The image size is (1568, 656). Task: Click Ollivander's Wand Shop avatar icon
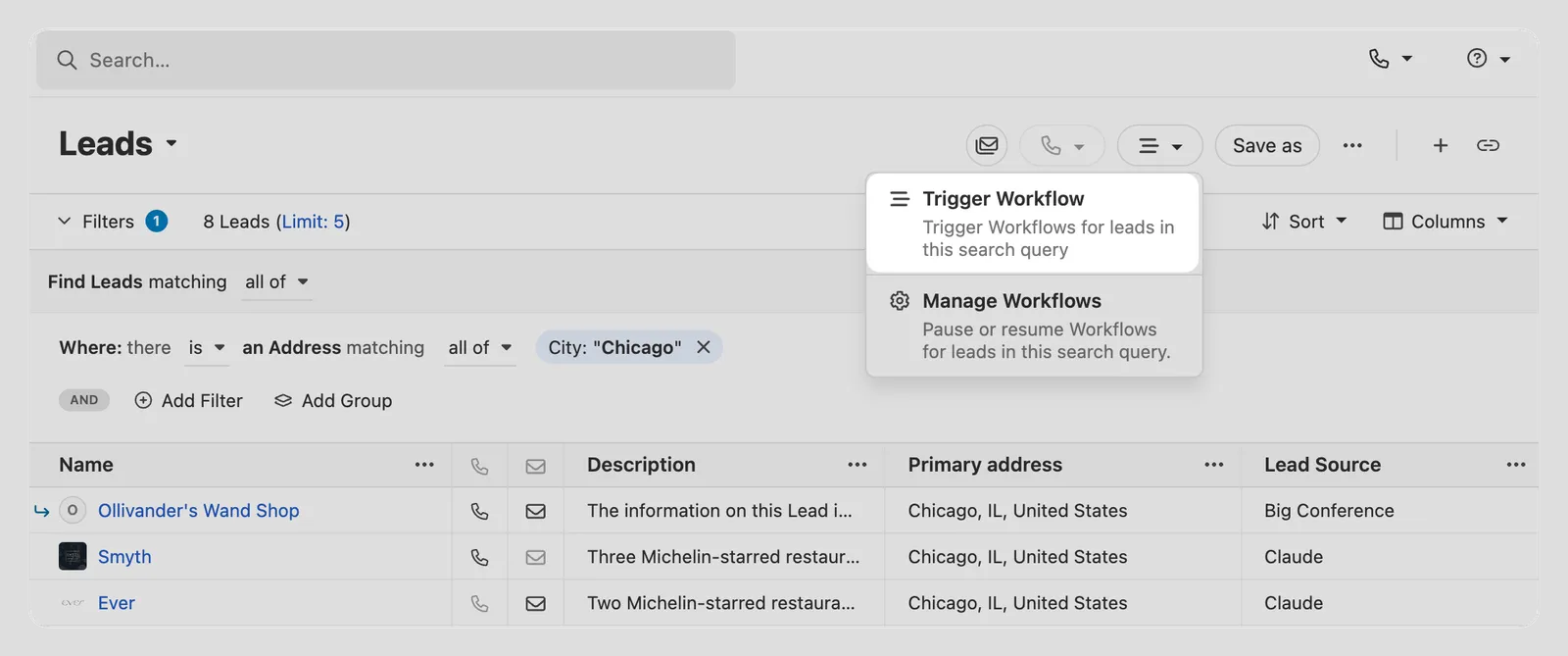[73, 510]
